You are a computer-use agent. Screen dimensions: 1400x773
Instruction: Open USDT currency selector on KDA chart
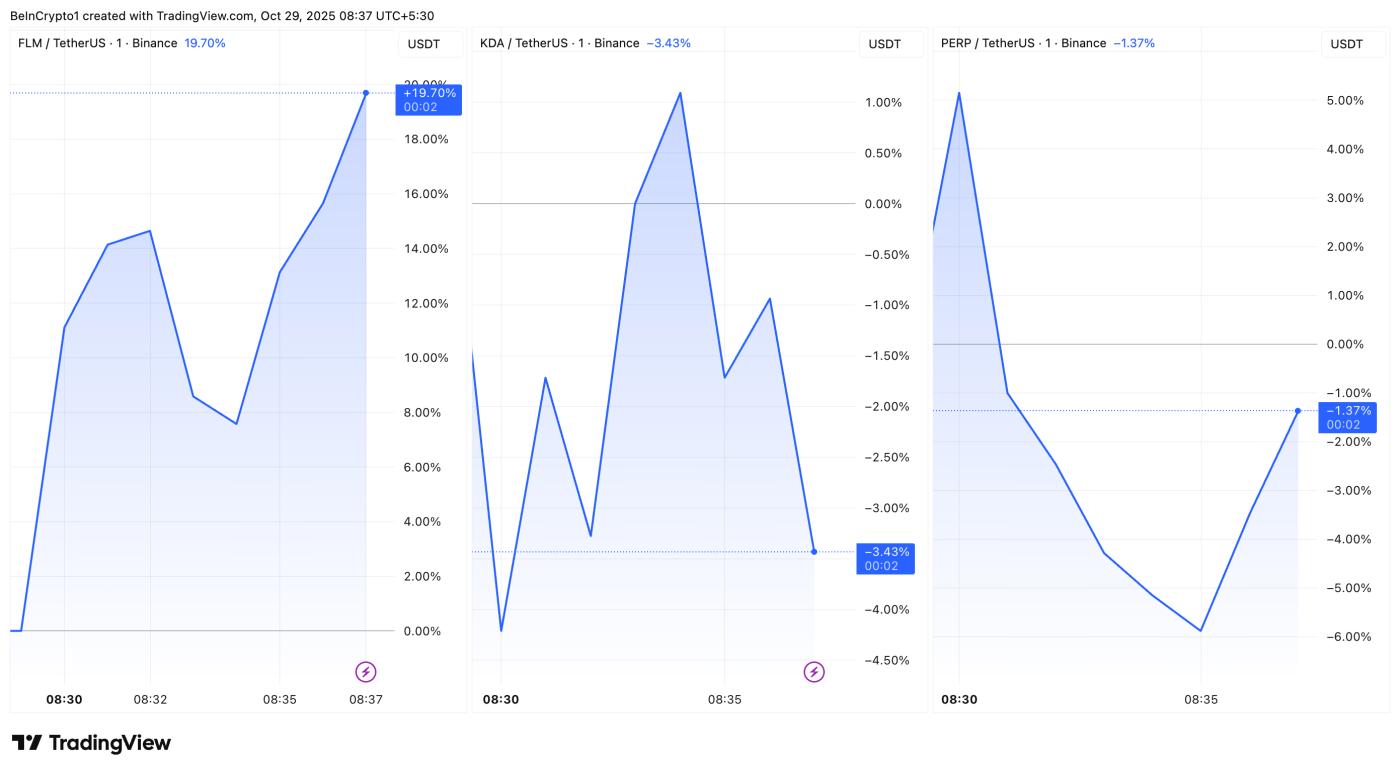pos(885,44)
